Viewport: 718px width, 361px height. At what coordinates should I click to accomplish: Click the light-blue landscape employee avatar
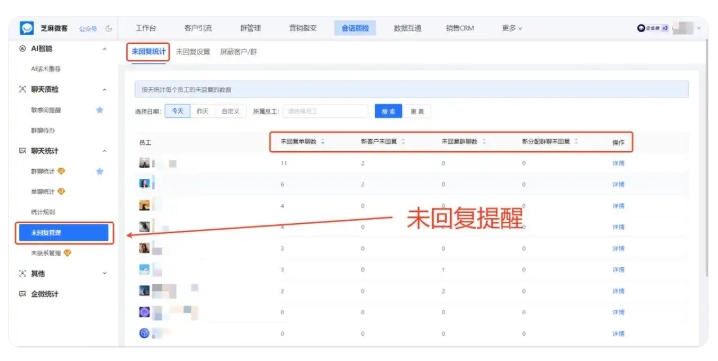(144, 269)
